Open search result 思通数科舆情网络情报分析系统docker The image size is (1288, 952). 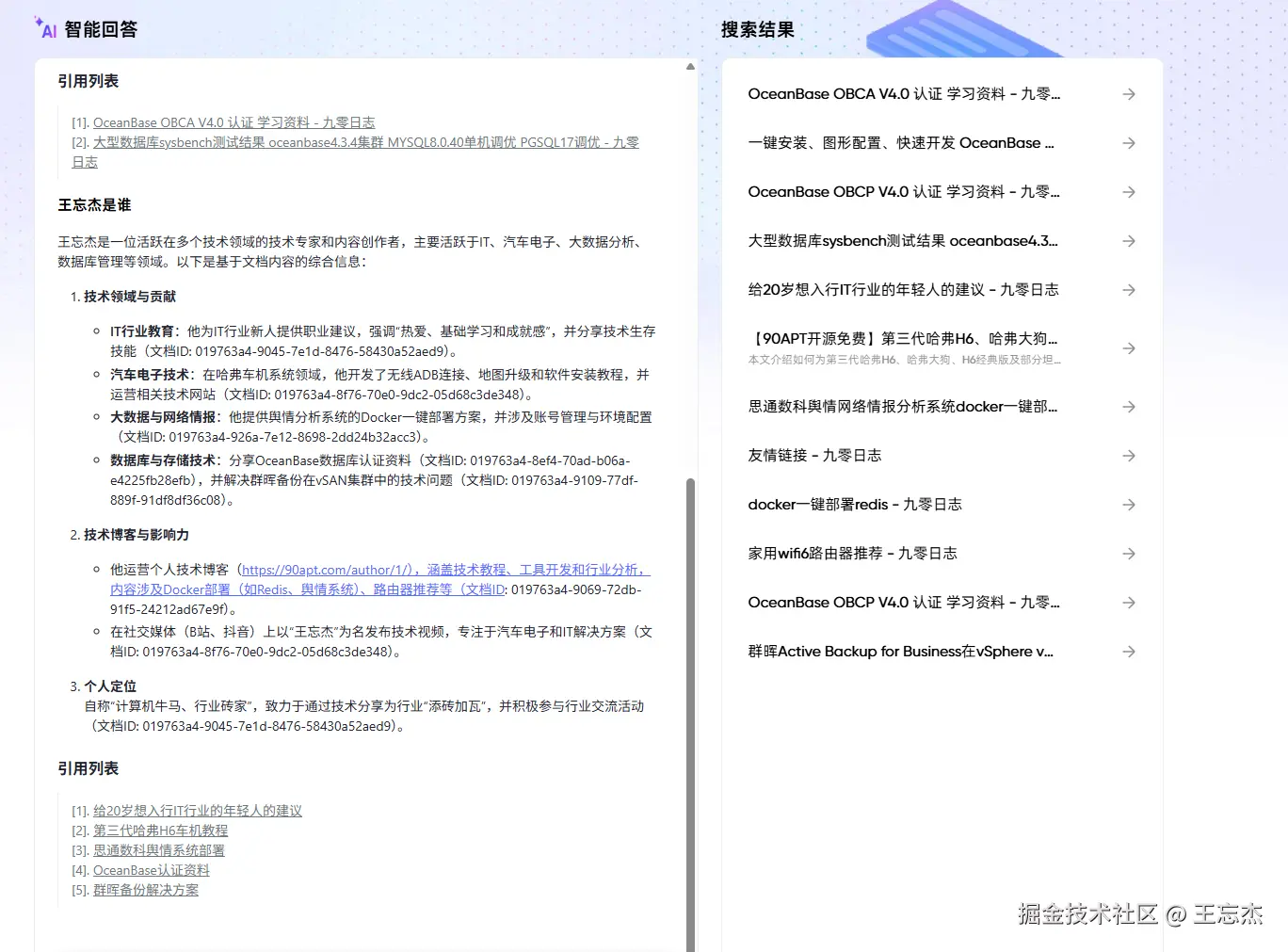tap(903, 407)
